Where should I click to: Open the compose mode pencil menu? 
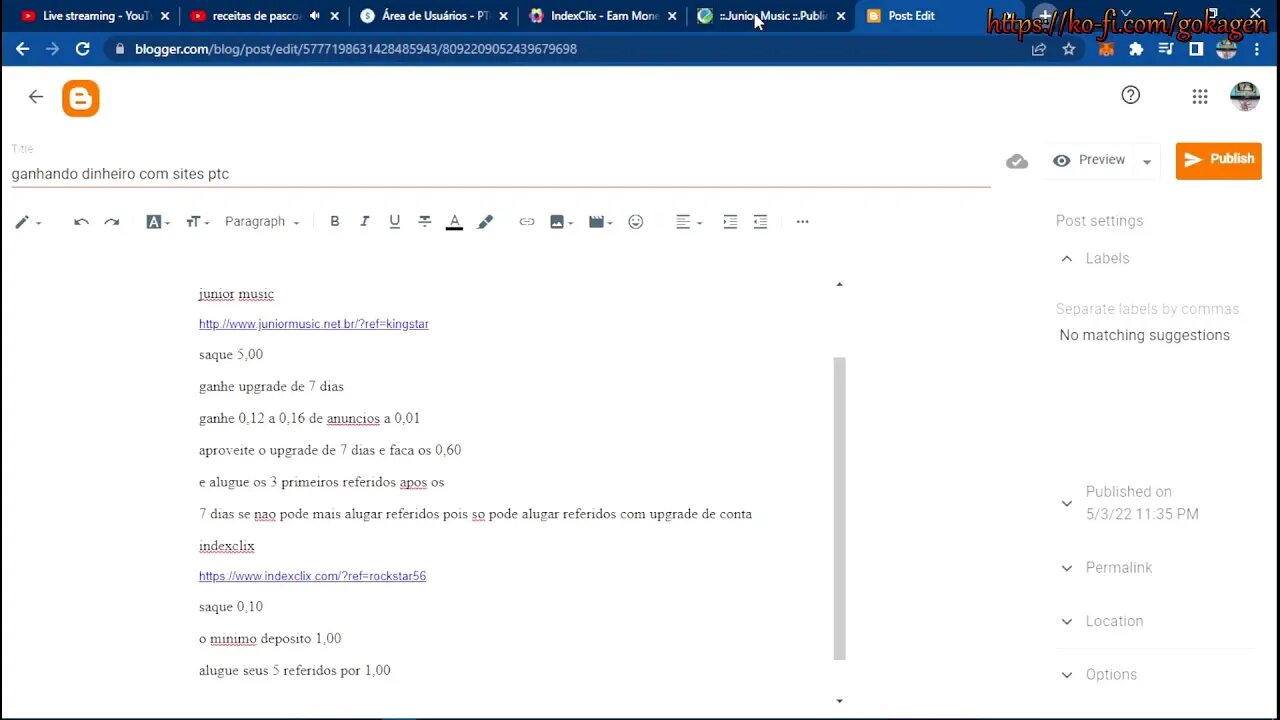click(x=27, y=222)
